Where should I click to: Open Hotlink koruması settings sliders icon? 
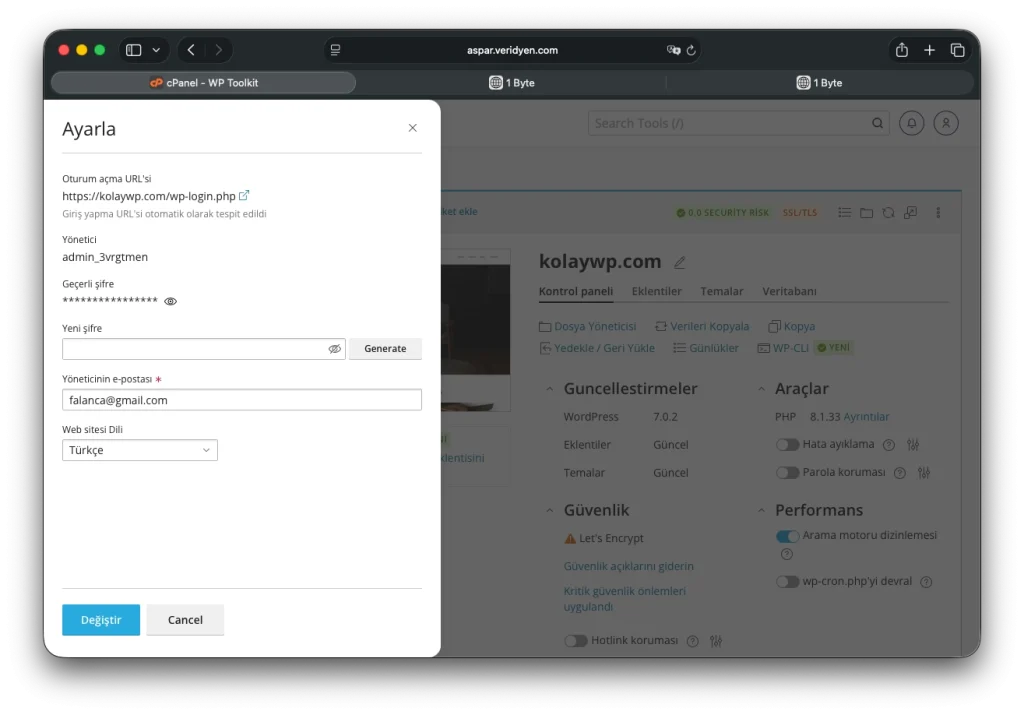716,641
